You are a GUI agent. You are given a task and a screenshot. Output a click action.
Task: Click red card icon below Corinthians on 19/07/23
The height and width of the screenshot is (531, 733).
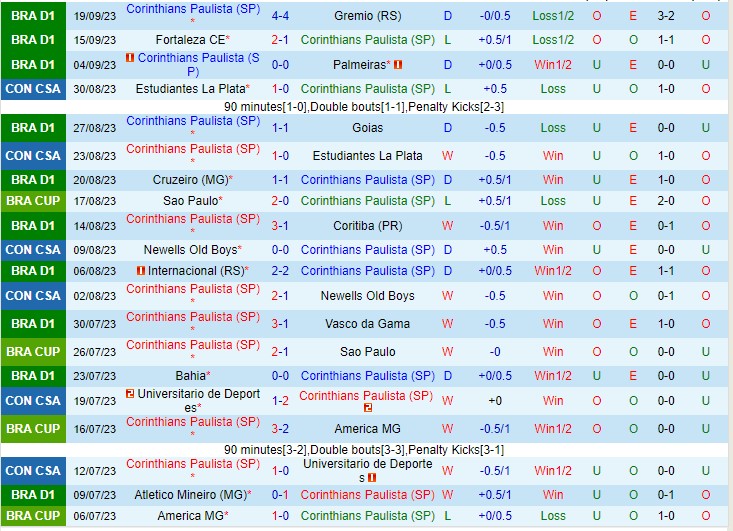(x=368, y=408)
